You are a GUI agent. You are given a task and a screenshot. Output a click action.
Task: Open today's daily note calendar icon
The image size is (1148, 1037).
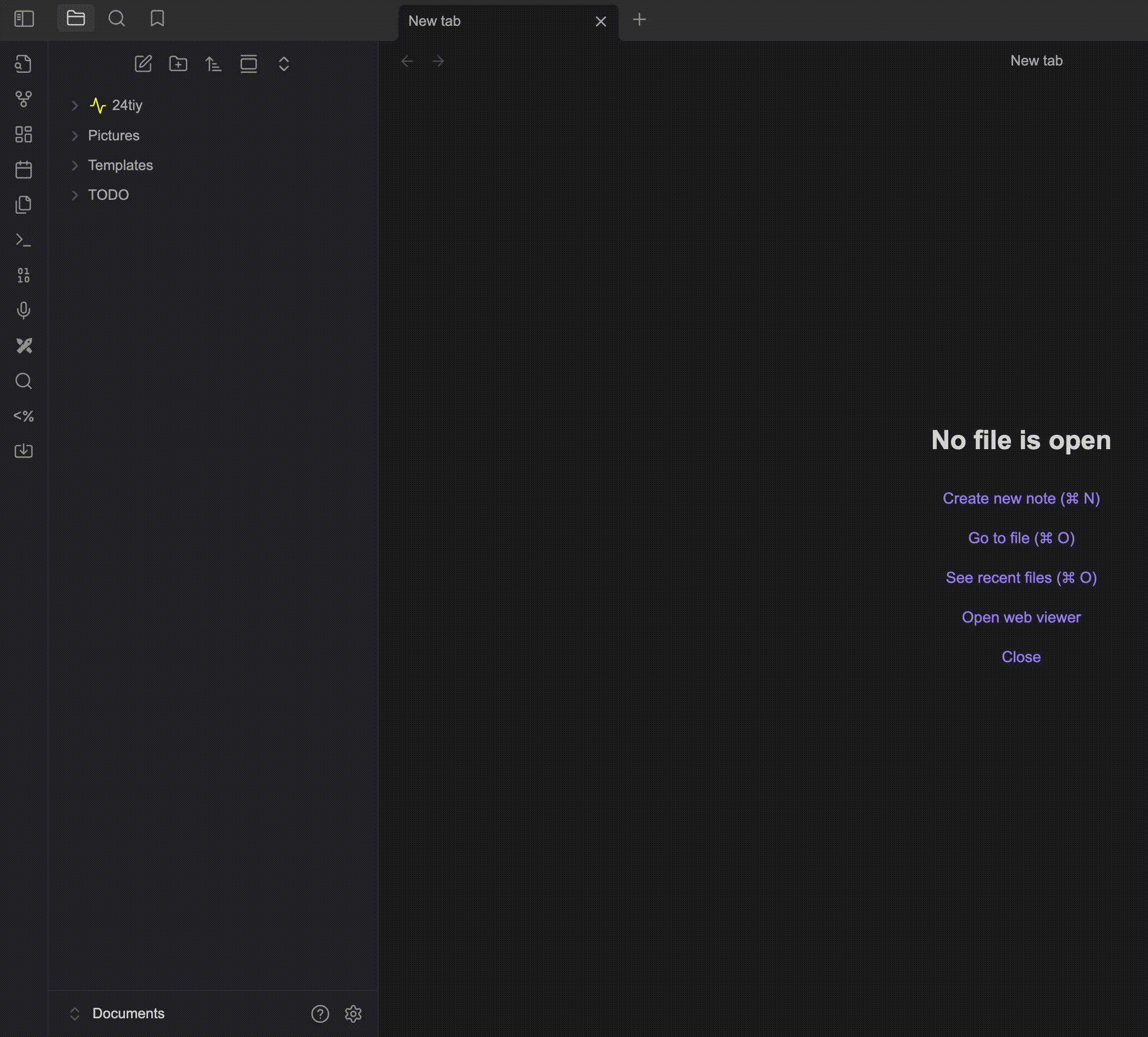pos(23,170)
